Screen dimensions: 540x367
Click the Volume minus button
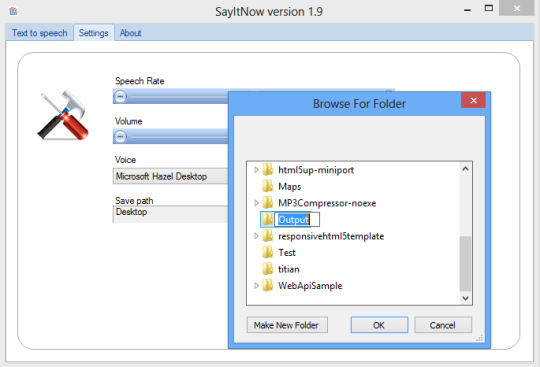120,137
